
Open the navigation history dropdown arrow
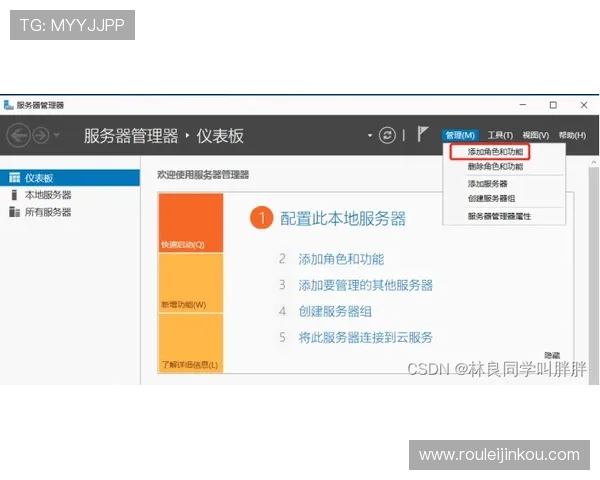pyautogui.click(x=57, y=135)
